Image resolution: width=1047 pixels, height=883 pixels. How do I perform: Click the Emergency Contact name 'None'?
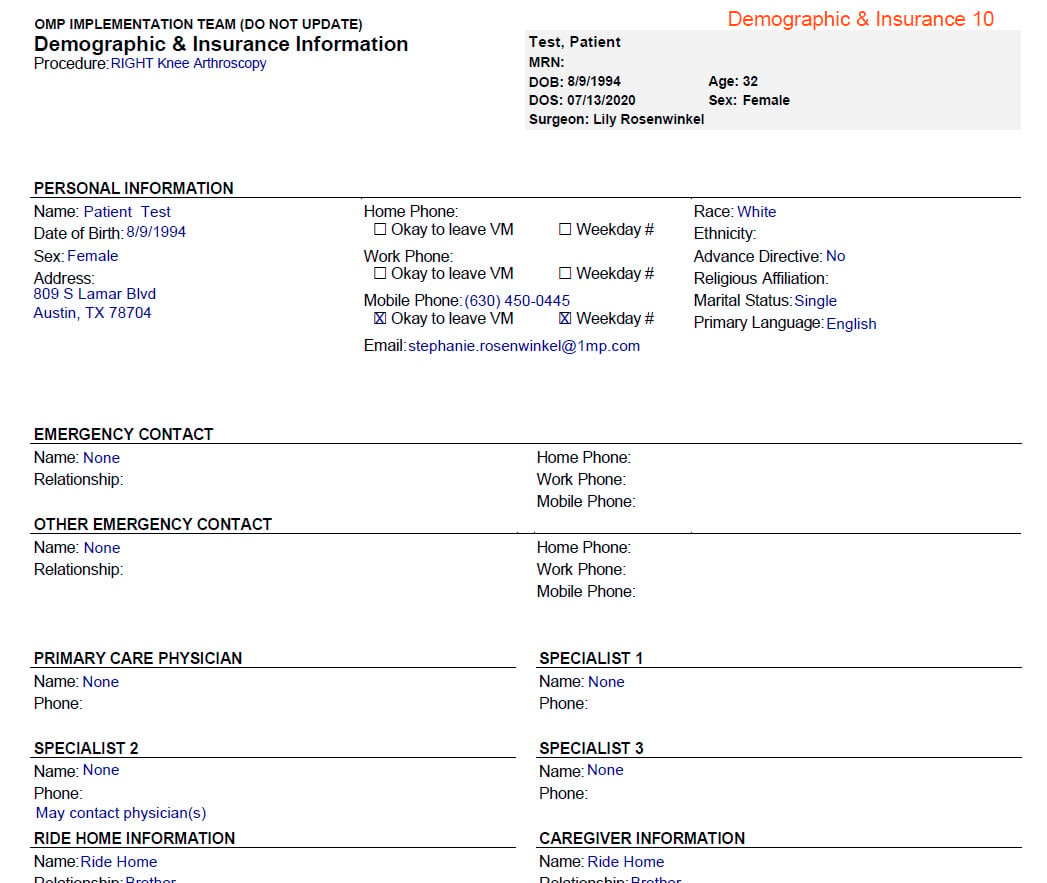point(101,458)
